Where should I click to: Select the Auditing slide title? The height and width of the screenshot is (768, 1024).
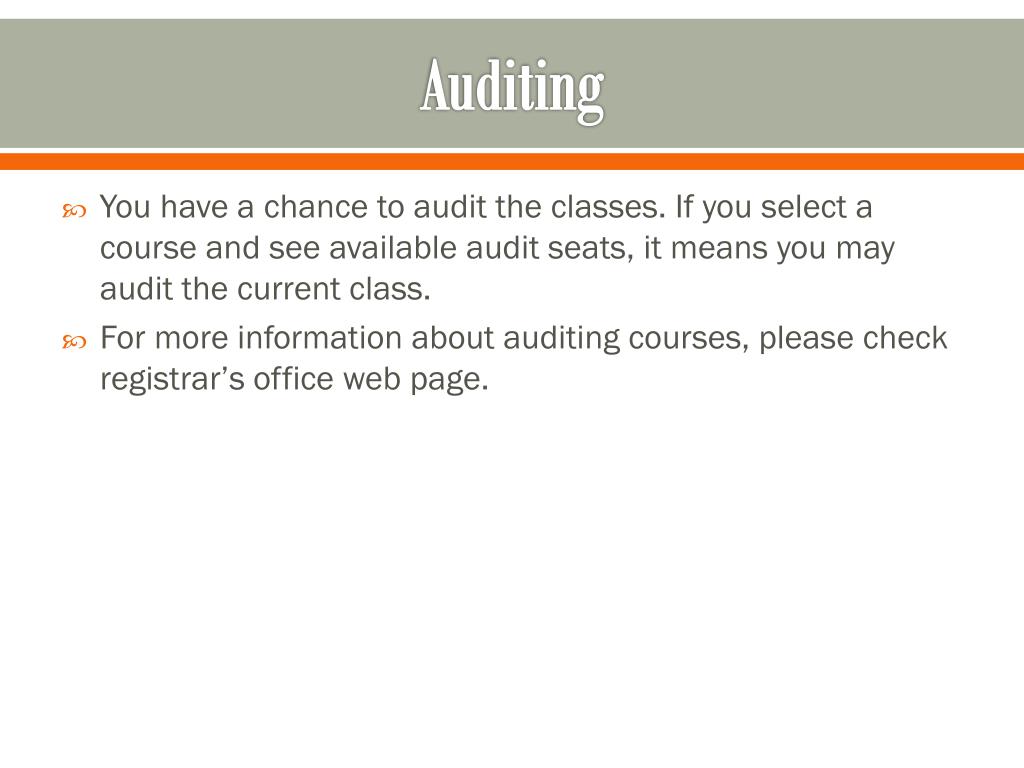[x=512, y=90]
